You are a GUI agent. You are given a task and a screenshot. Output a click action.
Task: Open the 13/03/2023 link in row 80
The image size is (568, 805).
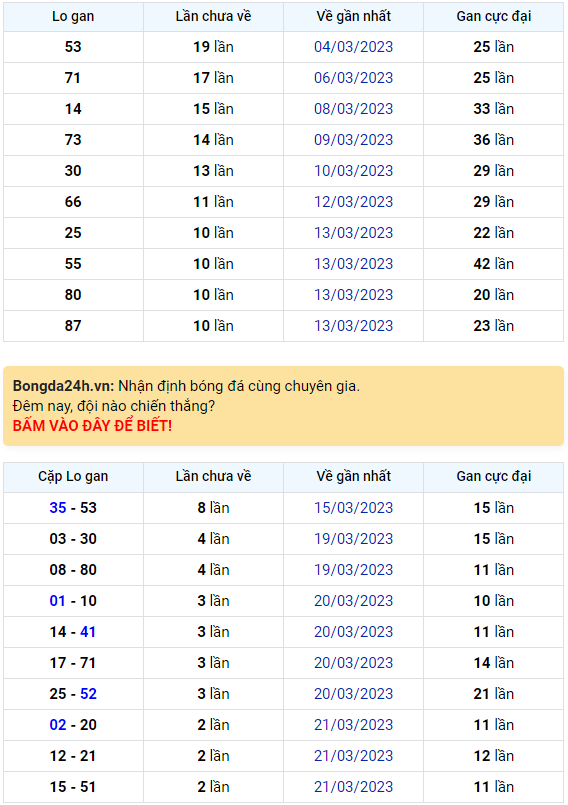click(353, 295)
